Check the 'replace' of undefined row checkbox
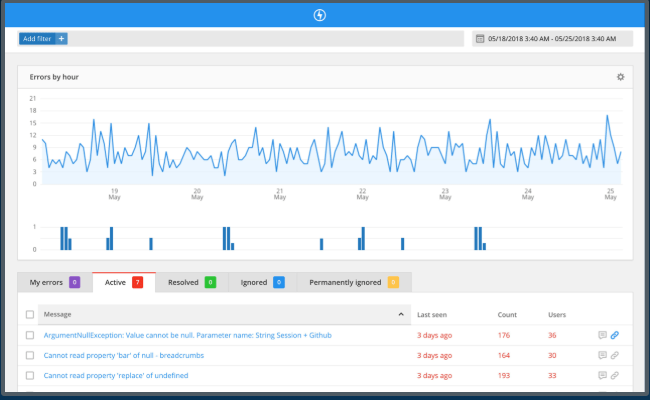The image size is (650, 400). coord(30,376)
